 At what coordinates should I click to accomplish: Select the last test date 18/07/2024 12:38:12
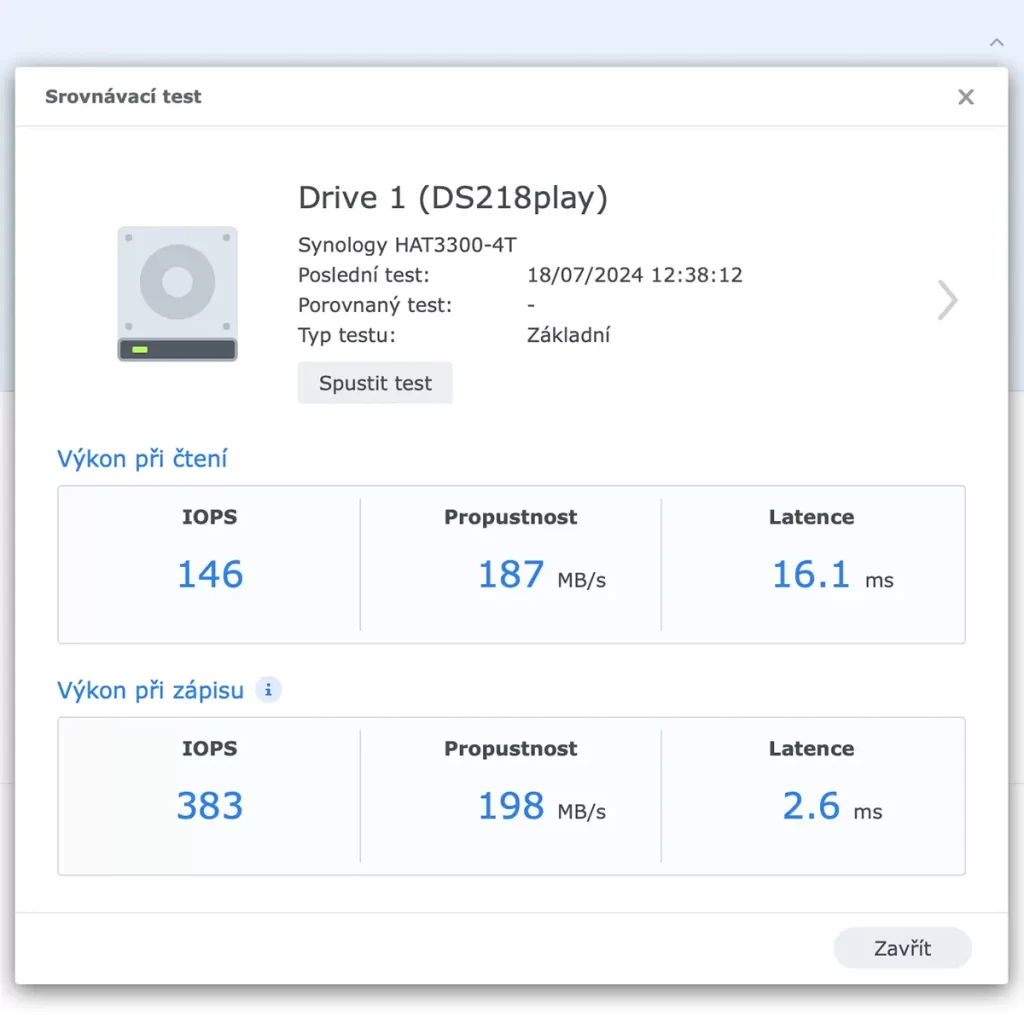click(634, 275)
